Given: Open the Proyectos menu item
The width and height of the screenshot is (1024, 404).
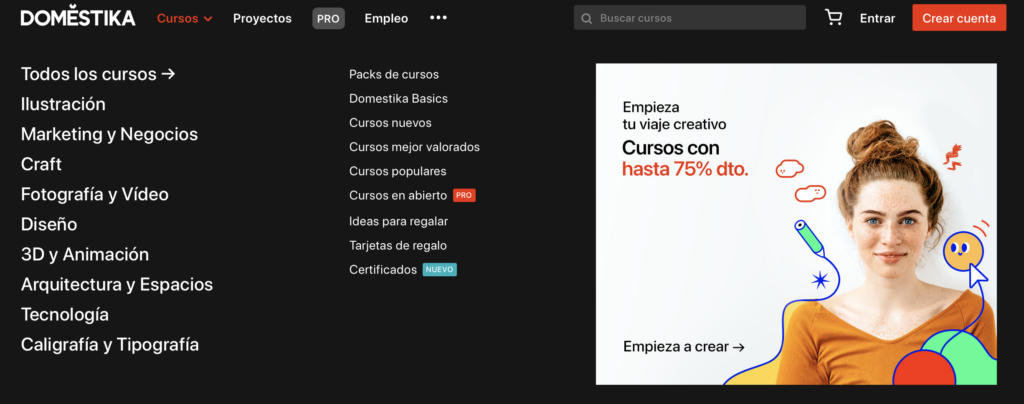Looking at the screenshot, I should click(262, 18).
